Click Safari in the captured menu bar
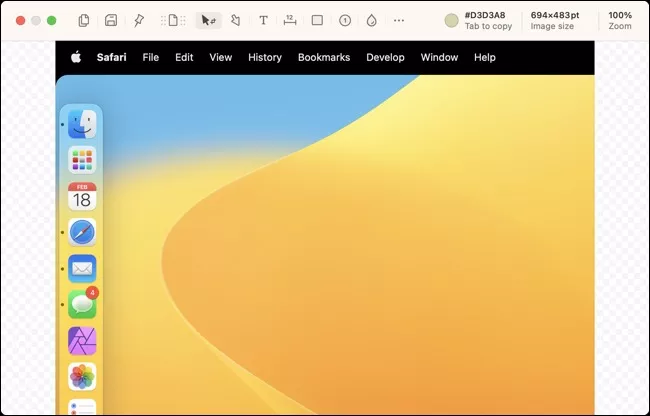The height and width of the screenshot is (416, 650). (112, 57)
